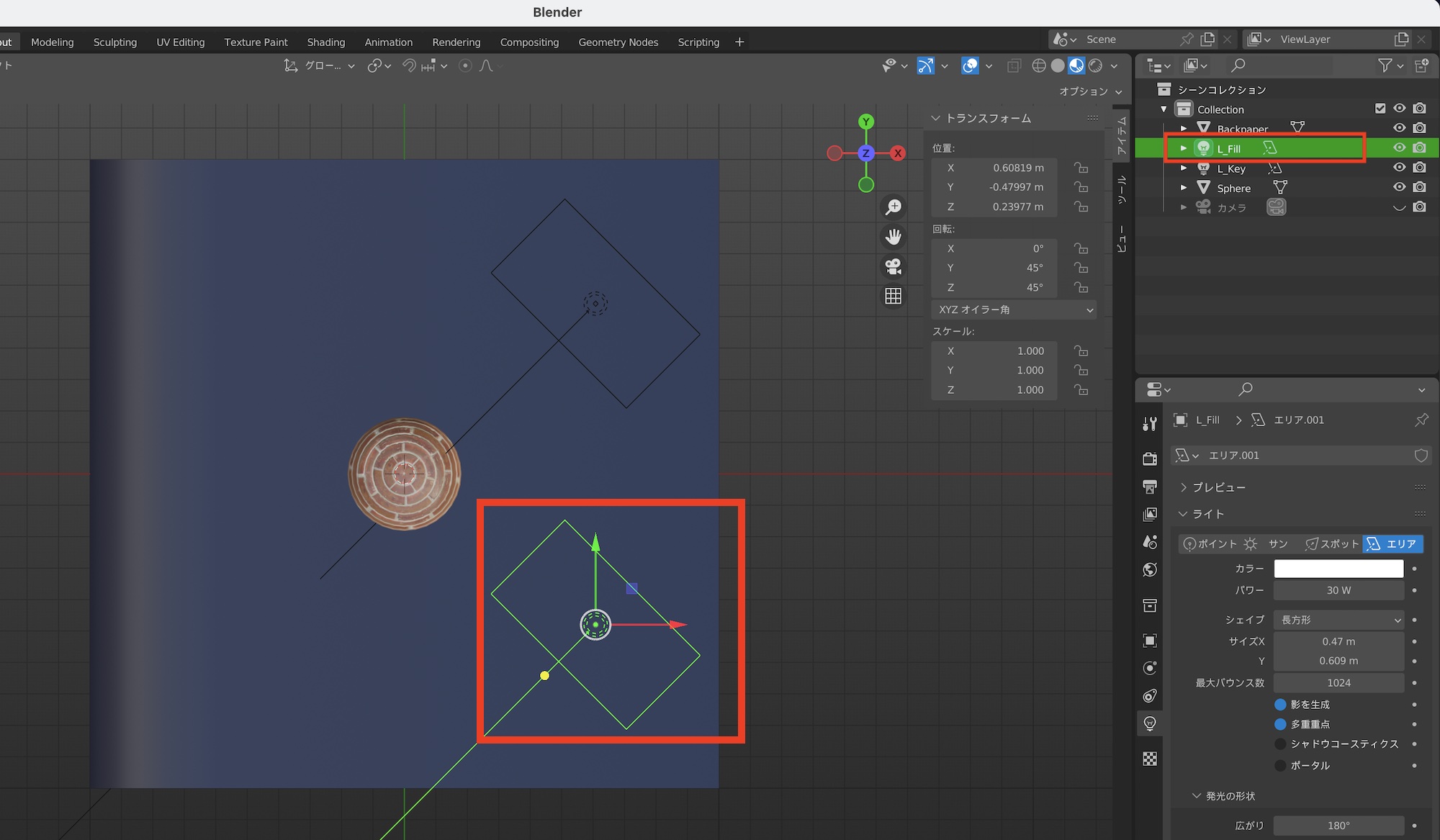Viewport: 1440px width, 840px height.
Task: Open XYZ オイラー角 rotation mode dropdown
Action: point(1014,310)
